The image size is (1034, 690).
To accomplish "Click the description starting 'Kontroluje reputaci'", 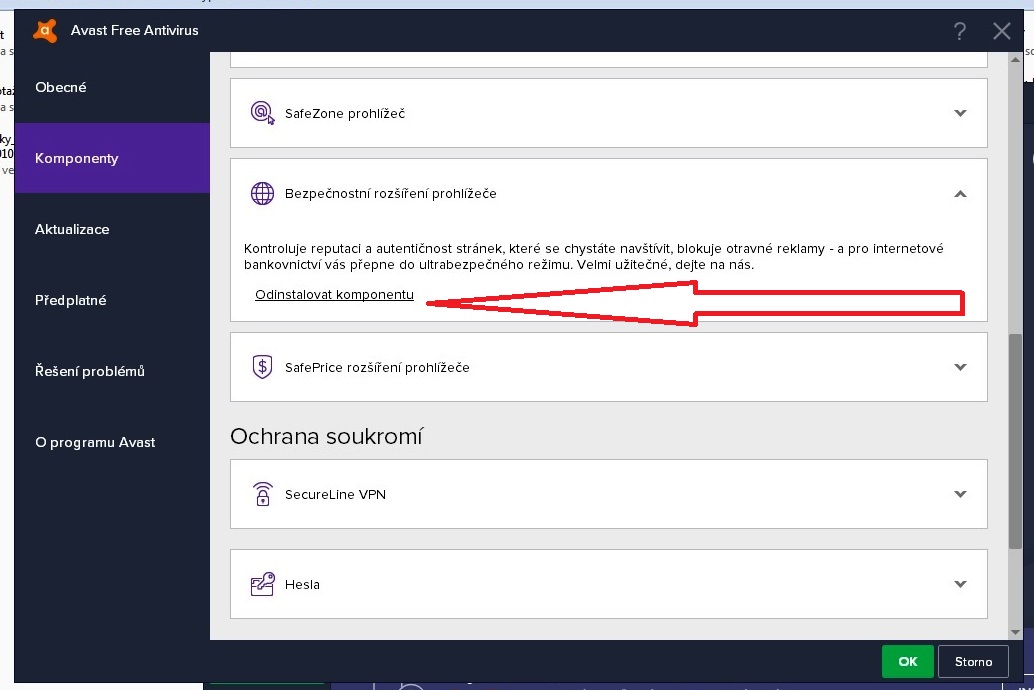I will [593, 257].
